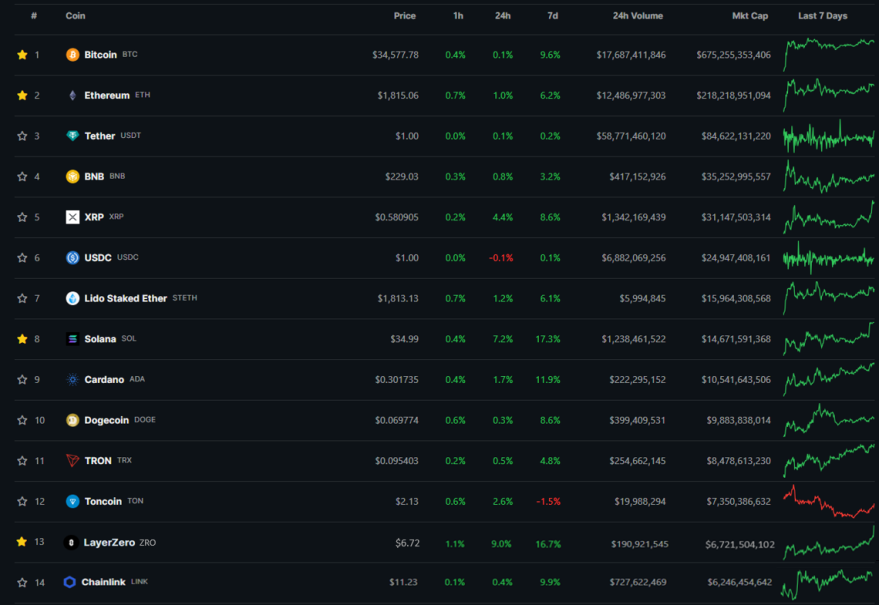Click the Ethereum diamond logo icon
The height and width of the screenshot is (605, 879).
point(72,95)
